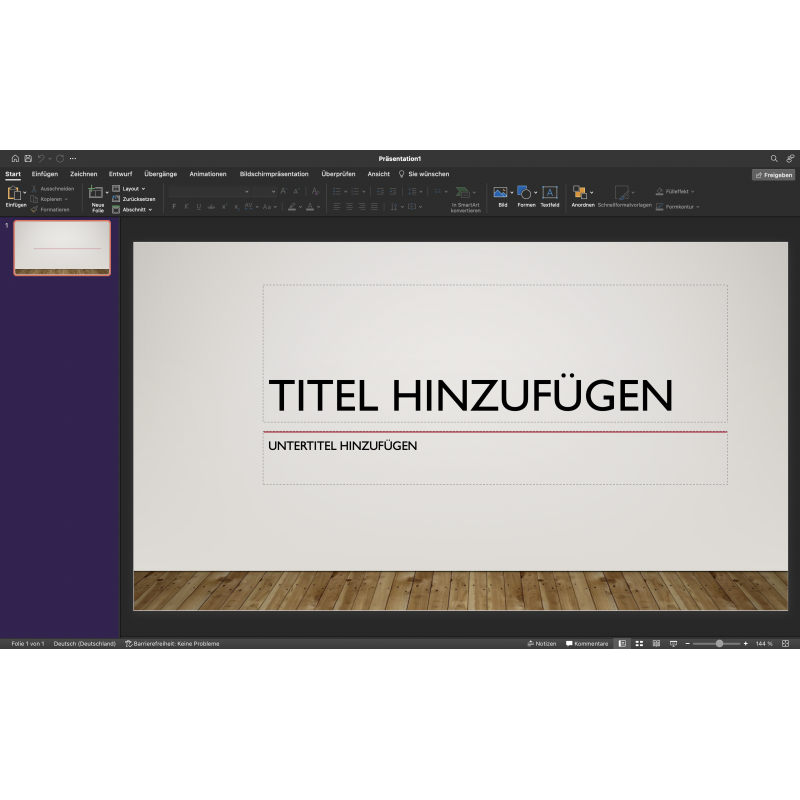
Task: Open the Entwurf ribbon tab
Action: (120, 174)
